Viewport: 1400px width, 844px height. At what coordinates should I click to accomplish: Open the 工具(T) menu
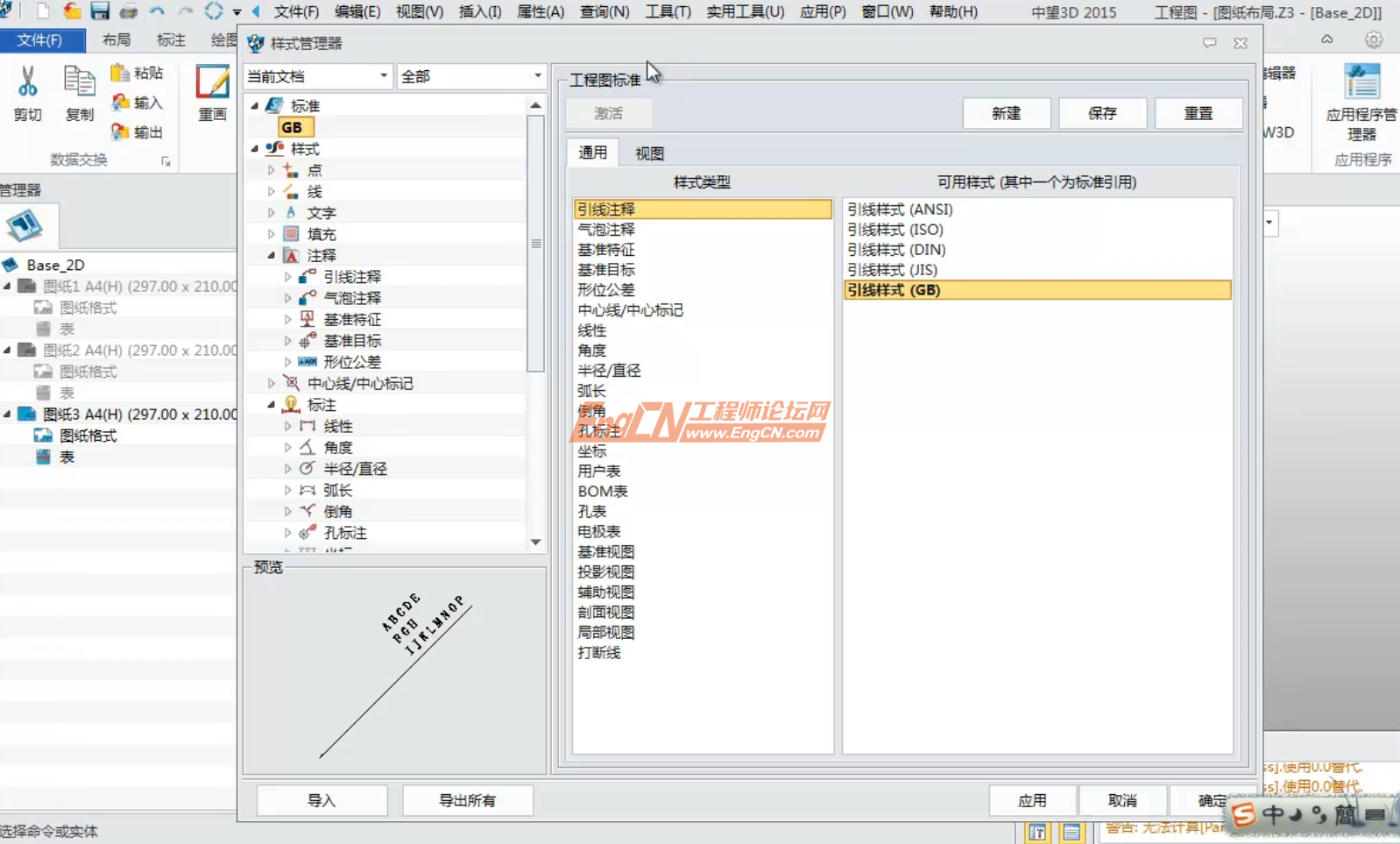pos(668,11)
